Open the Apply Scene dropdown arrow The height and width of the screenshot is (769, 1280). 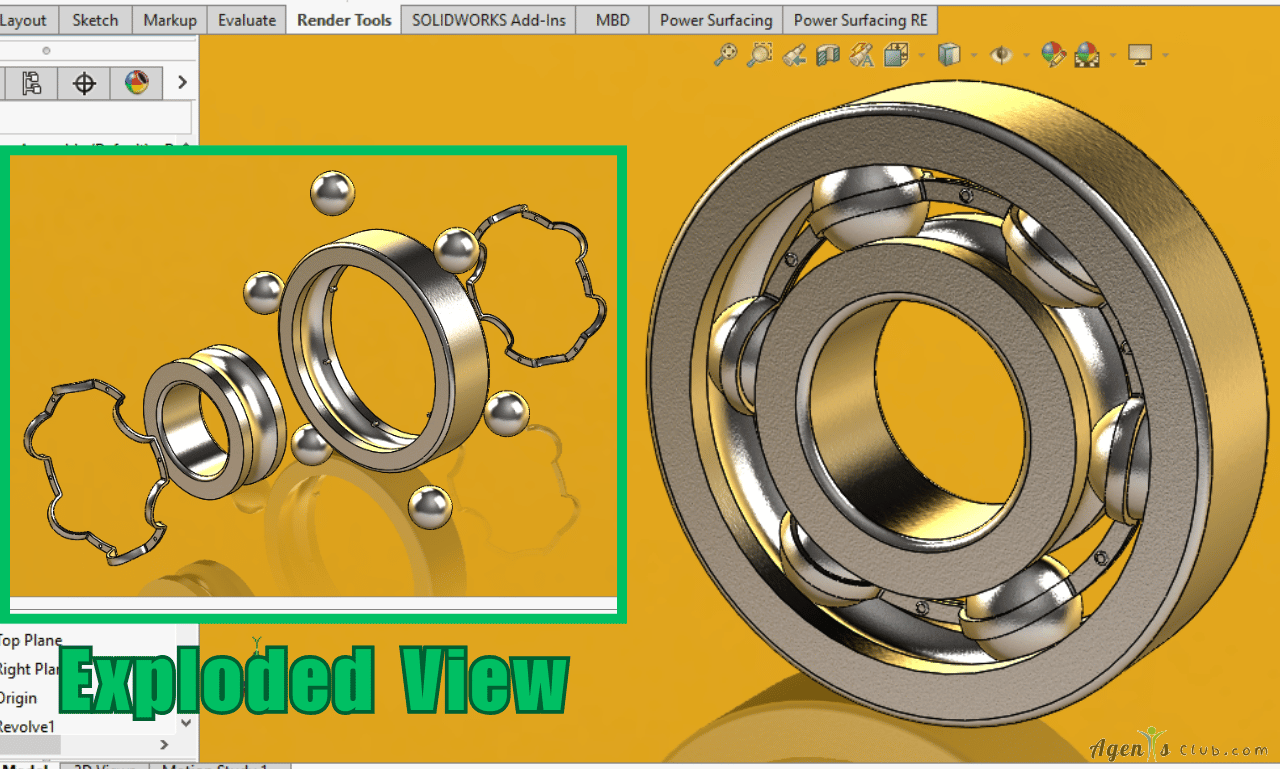1112,55
